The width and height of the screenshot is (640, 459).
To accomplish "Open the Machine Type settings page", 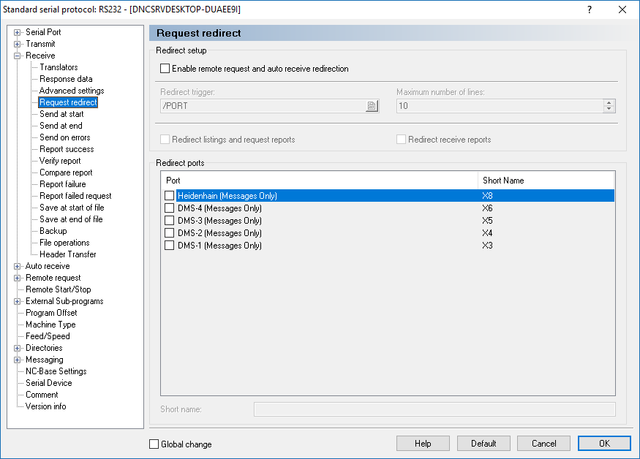I will tap(50, 325).
